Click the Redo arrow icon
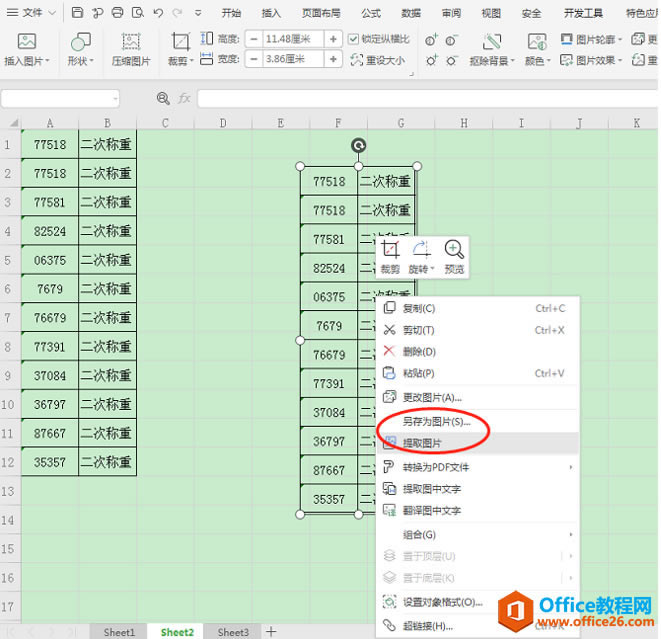 [177, 13]
